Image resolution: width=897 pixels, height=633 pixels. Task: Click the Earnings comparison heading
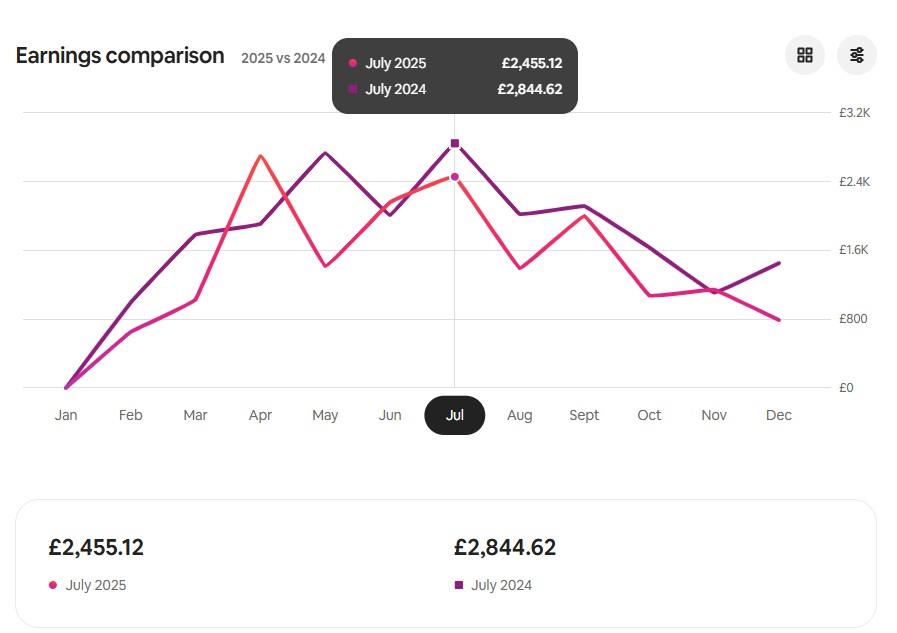tap(120, 56)
